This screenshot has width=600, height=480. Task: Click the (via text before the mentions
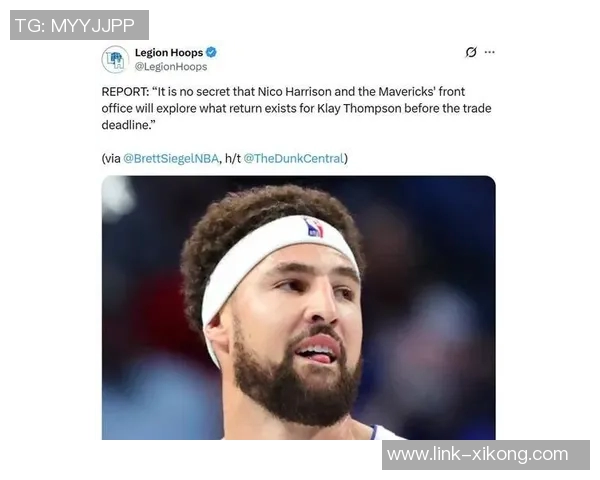pos(111,158)
